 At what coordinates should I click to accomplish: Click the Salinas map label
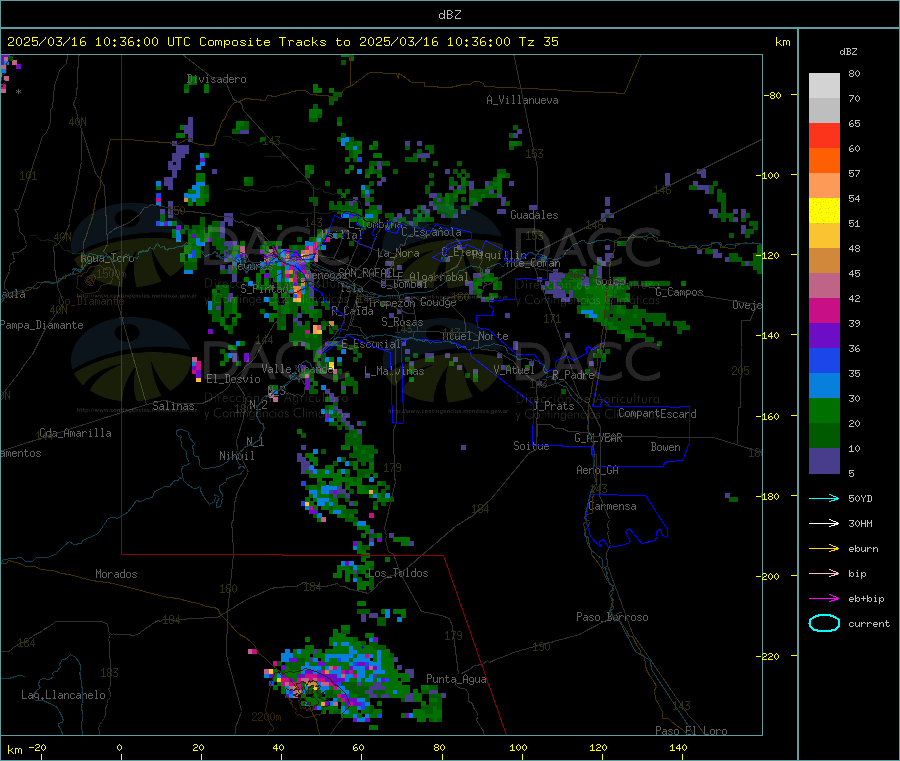click(x=173, y=406)
